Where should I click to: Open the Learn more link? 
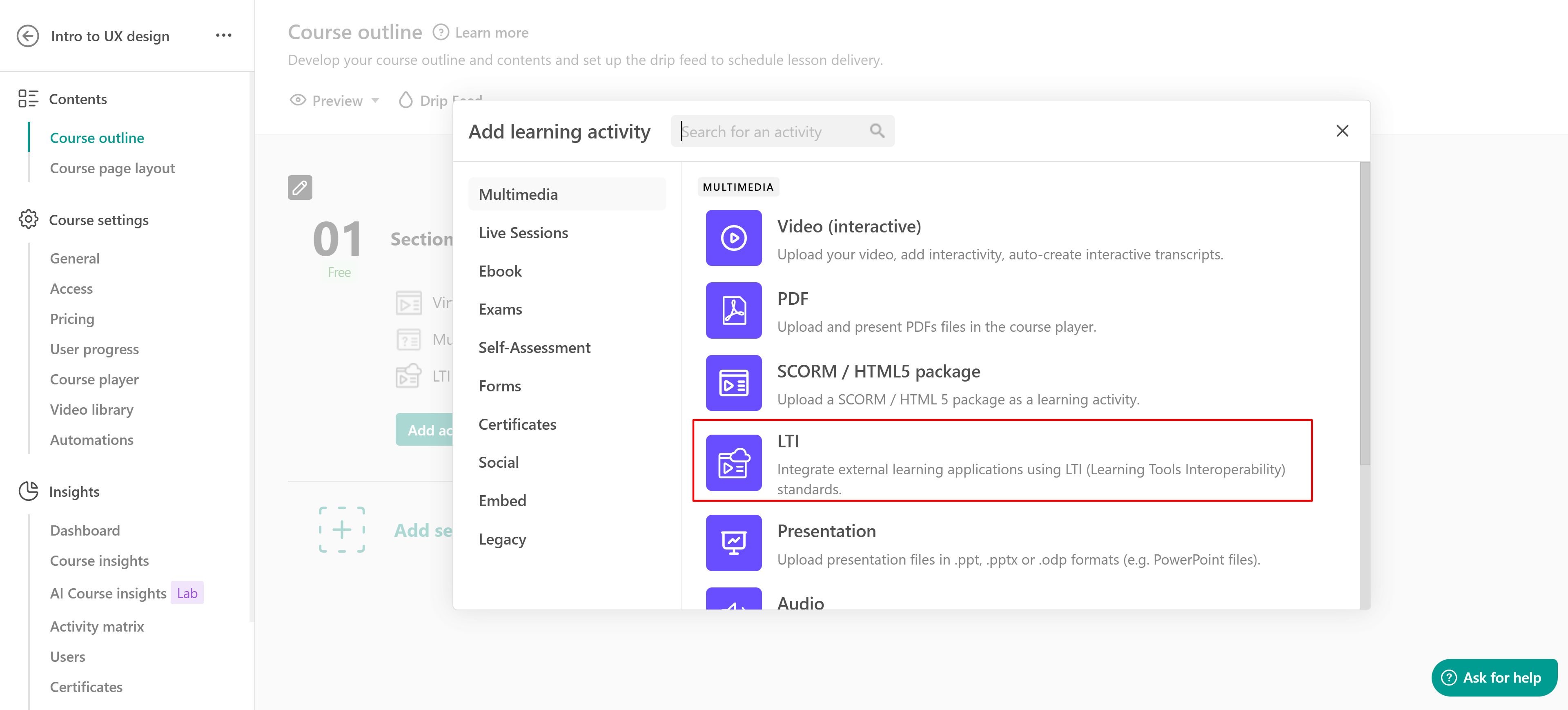[491, 33]
